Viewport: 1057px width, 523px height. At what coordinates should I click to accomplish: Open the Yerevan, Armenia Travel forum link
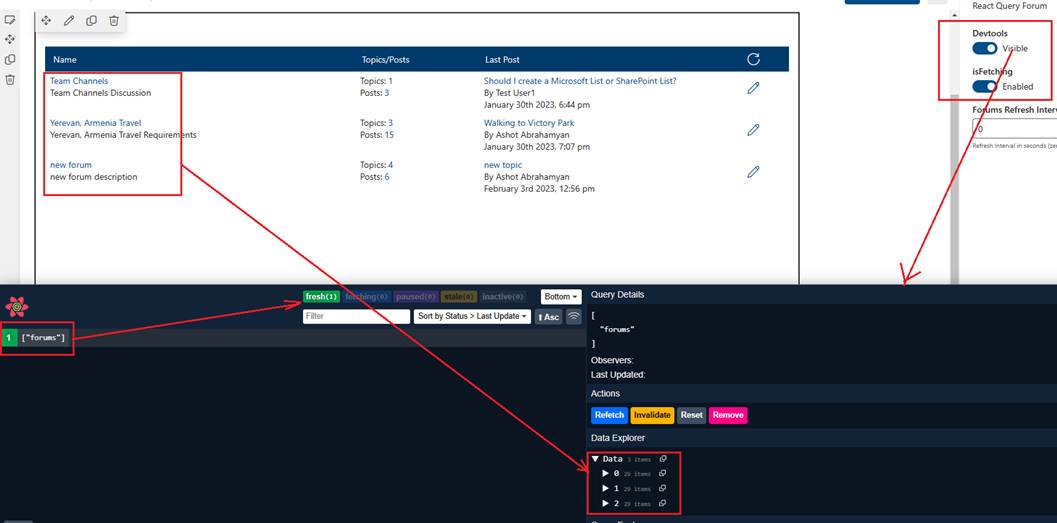95,123
